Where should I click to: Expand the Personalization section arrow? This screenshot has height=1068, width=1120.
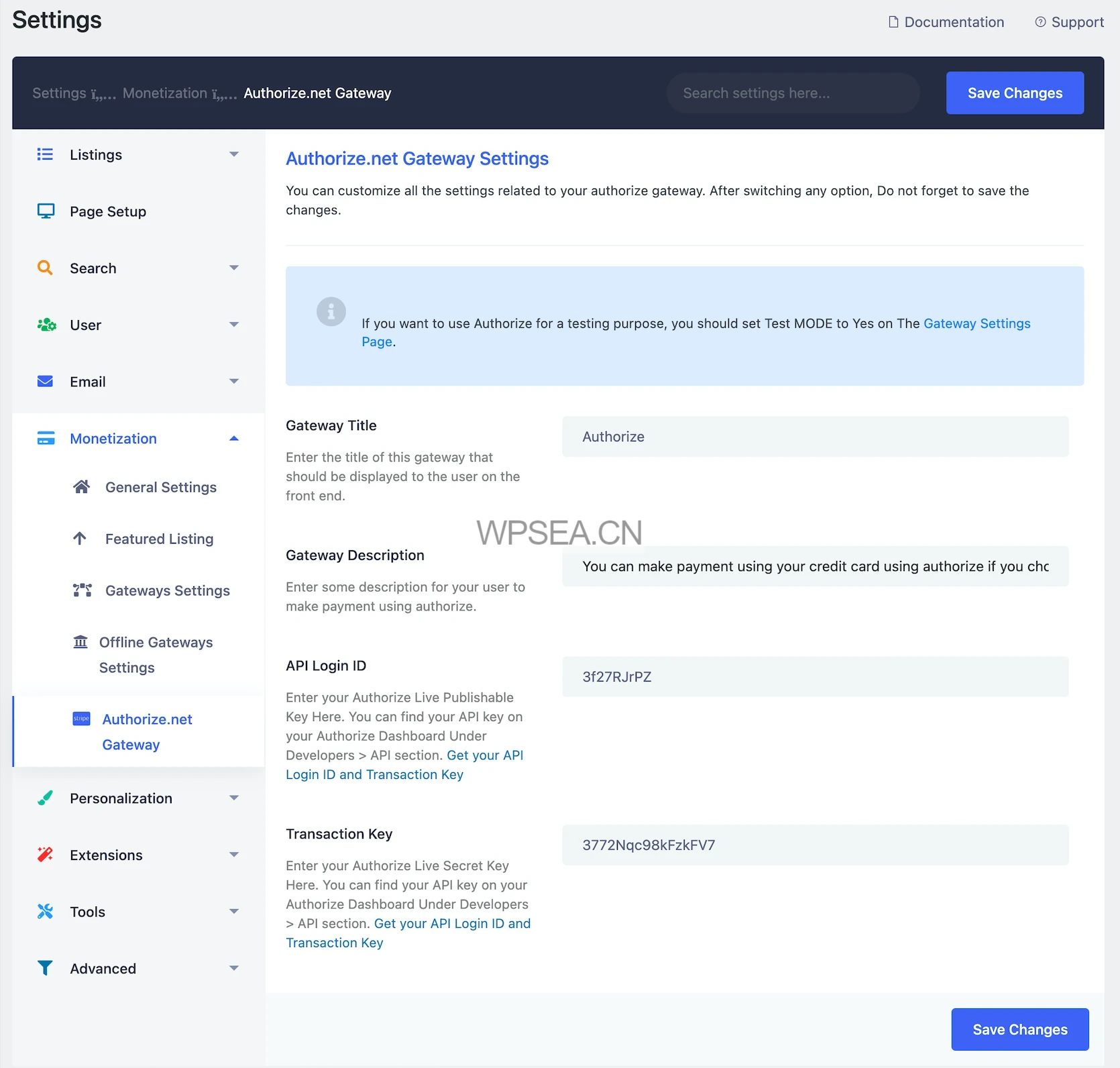[234, 798]
